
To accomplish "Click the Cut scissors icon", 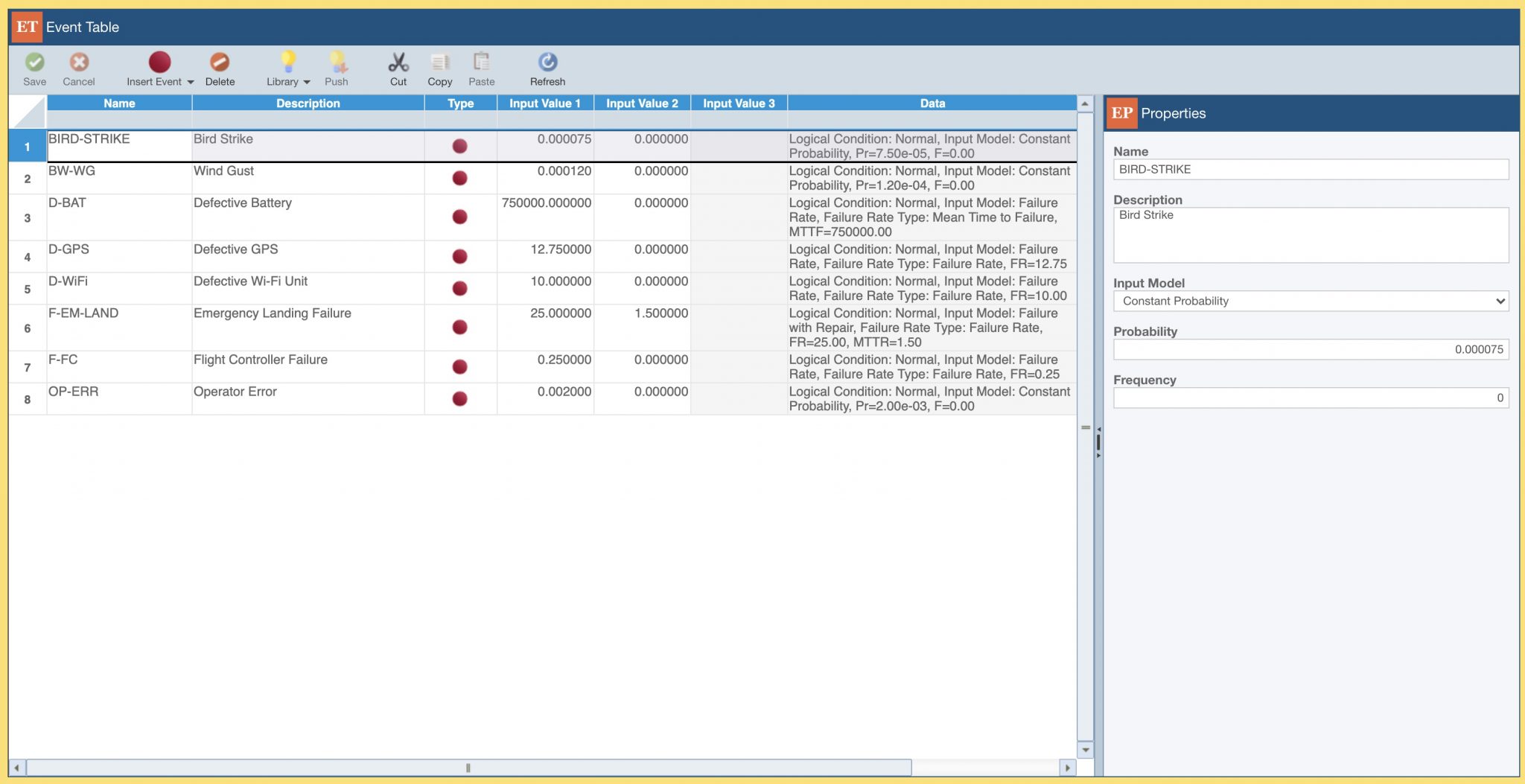I will [398, 63].
